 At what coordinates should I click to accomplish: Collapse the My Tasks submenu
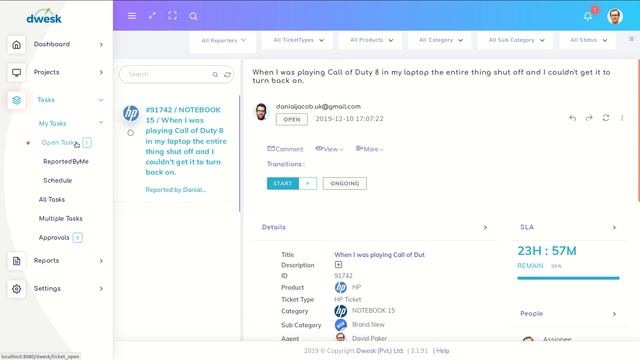(x=101, y=122)
